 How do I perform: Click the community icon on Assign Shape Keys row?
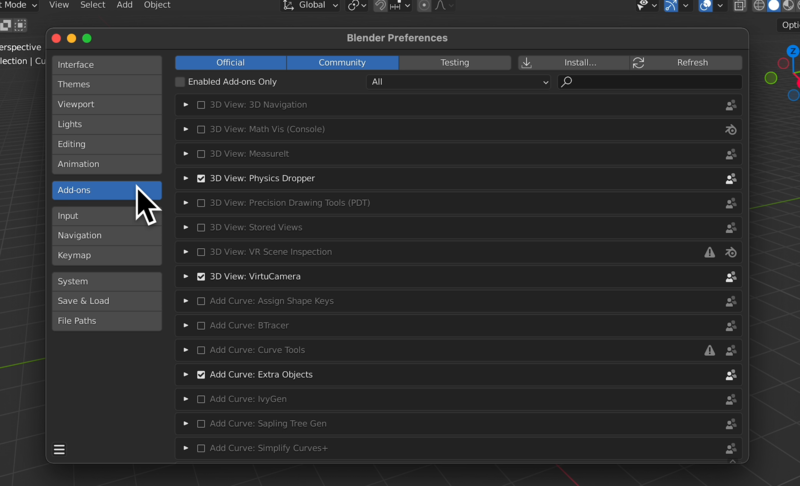point(731,301)
